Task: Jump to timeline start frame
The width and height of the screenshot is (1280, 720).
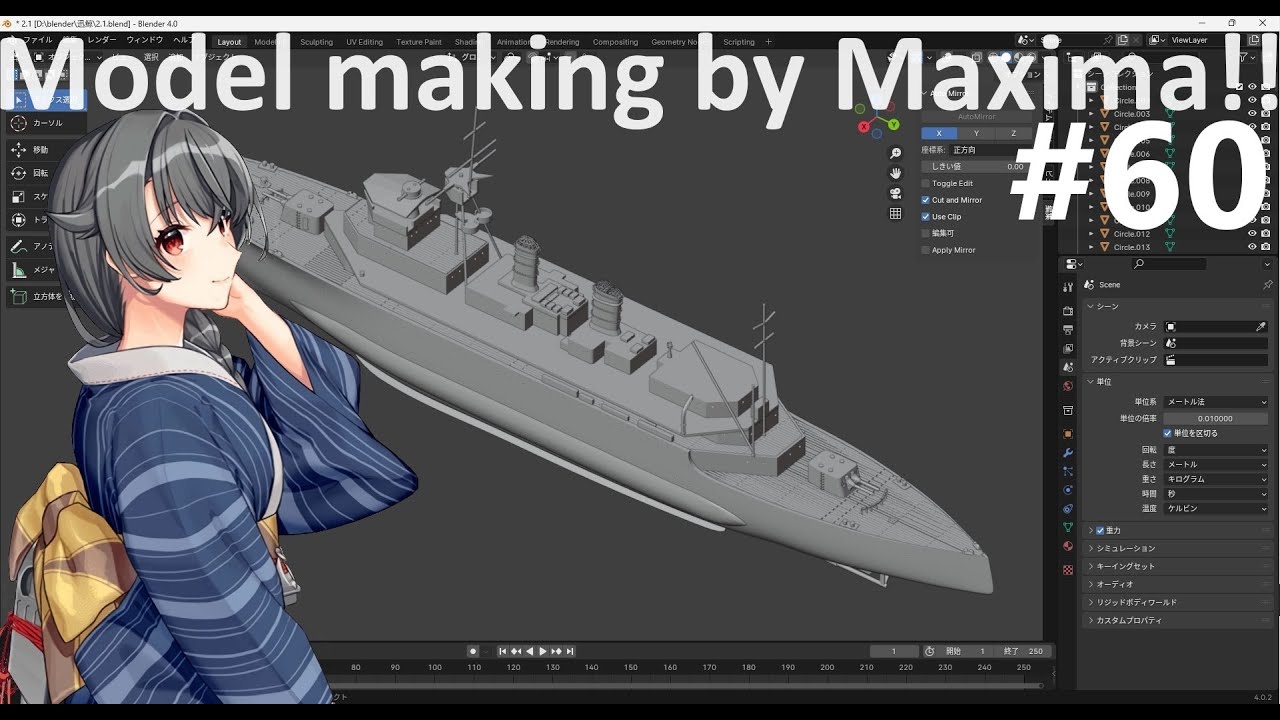Action: tap(503, 651)
